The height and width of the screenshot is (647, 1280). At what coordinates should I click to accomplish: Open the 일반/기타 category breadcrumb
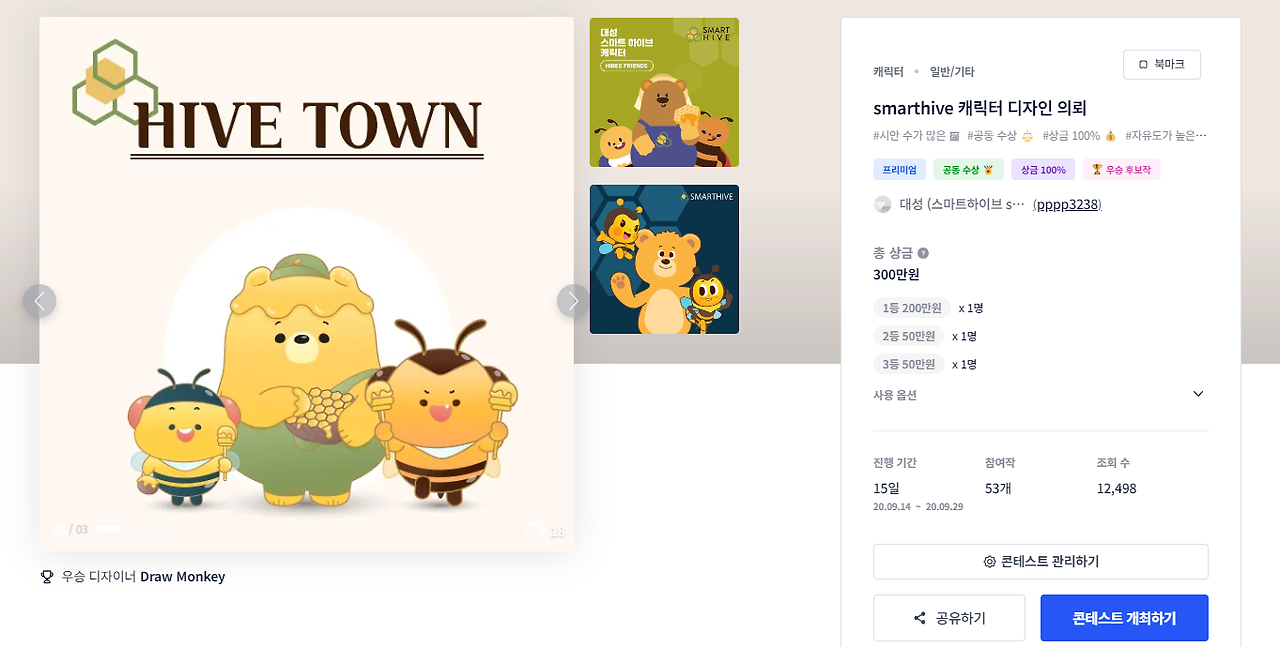[952, 72]
